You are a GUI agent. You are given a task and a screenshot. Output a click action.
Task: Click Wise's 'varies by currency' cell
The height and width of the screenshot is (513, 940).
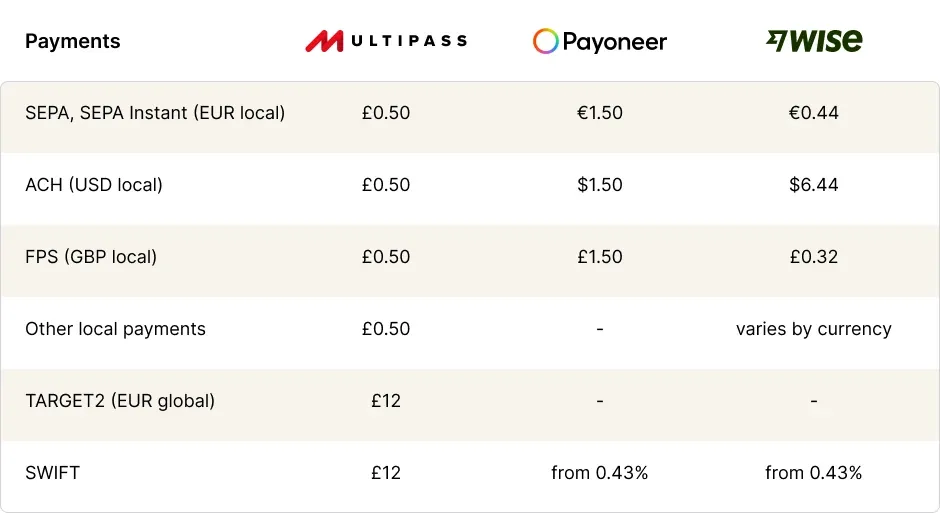click(x=814, y=329)
